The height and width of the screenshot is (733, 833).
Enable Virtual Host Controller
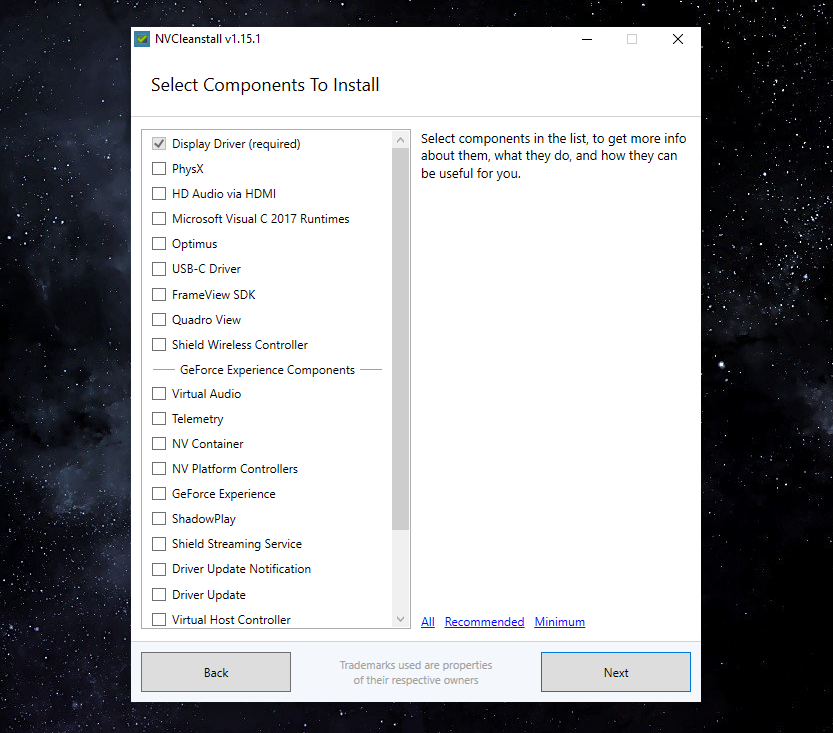click(159, 619)
